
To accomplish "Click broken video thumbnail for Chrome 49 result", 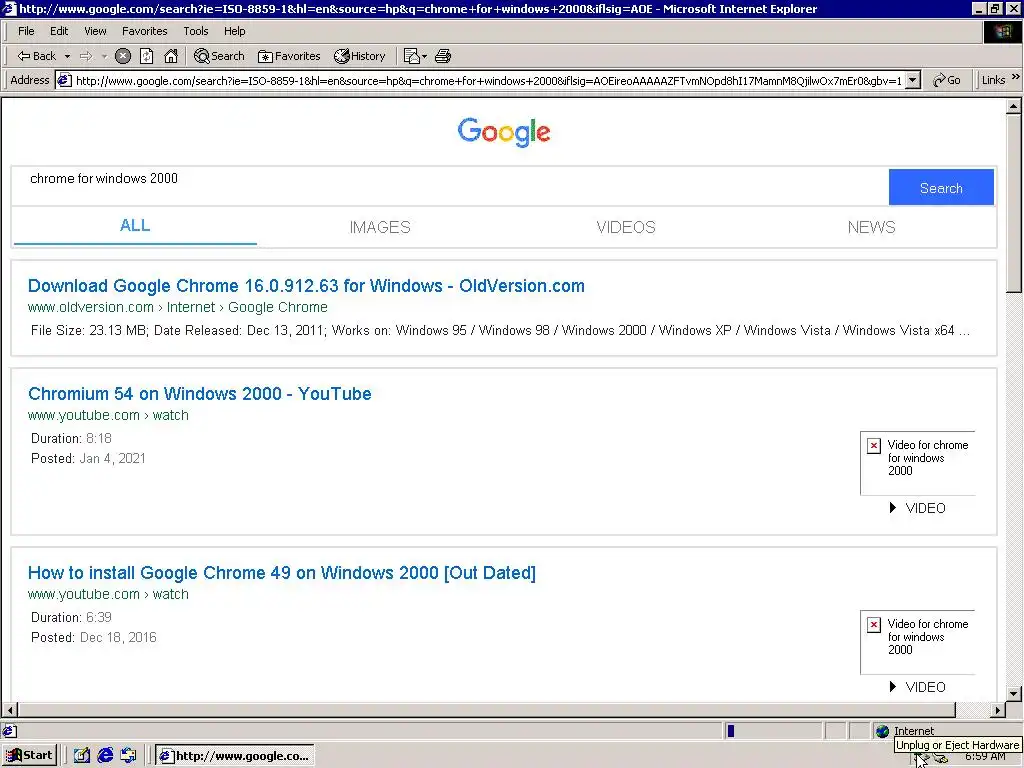I will (x=918, y=642).
